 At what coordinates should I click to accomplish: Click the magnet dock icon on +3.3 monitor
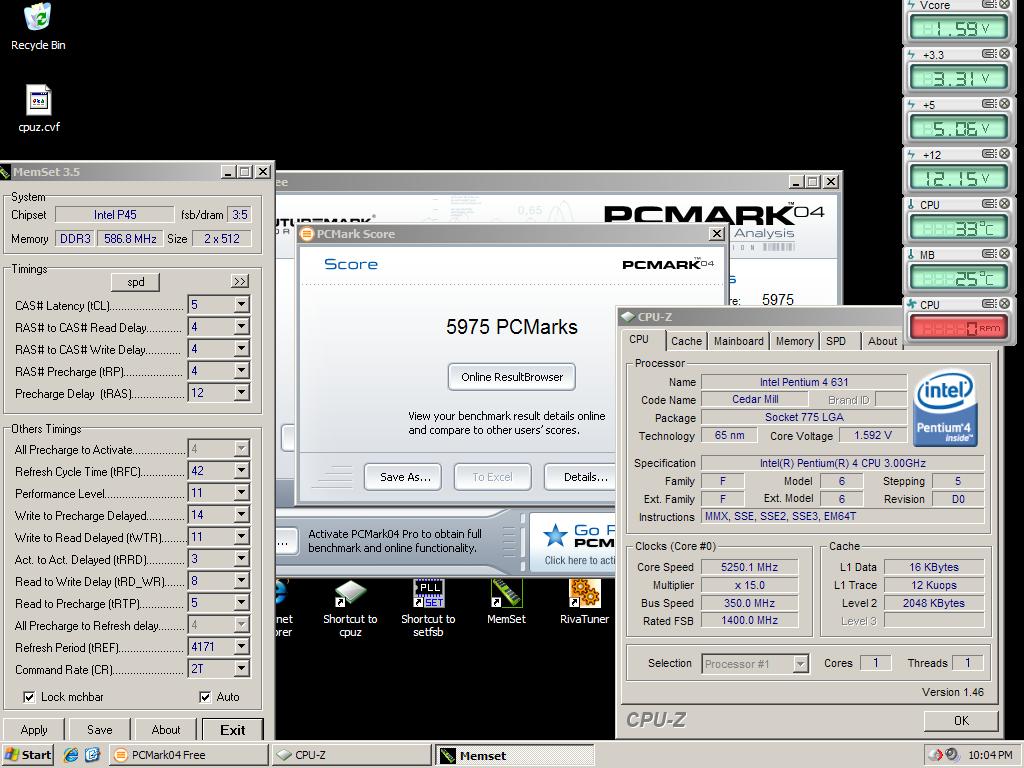[x=989, y=54]
